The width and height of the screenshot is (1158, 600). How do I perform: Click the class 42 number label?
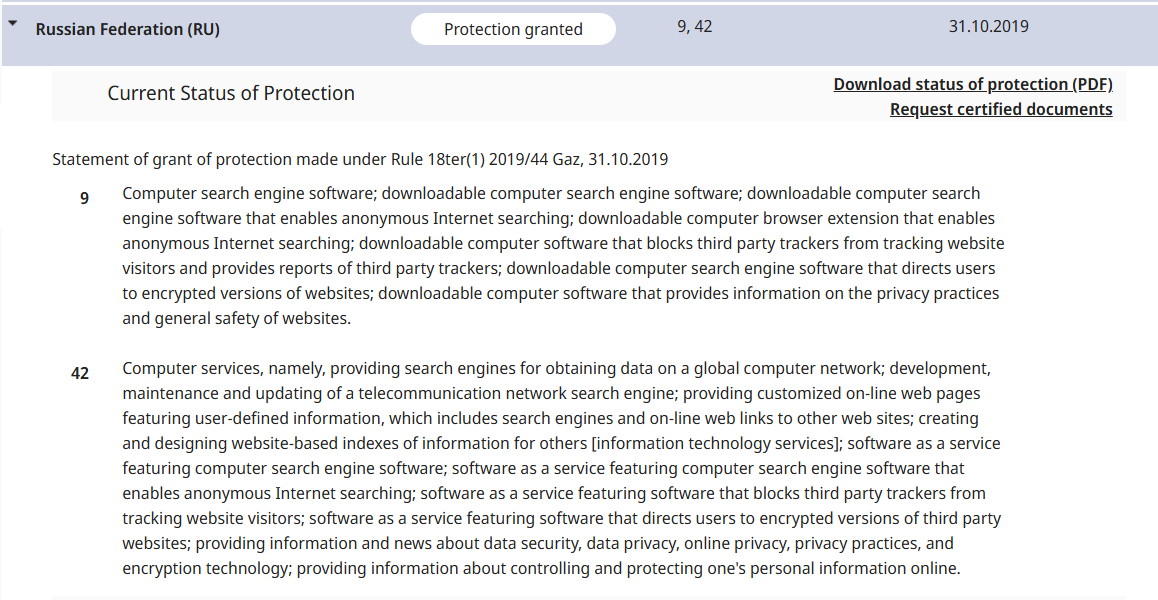click(80, 373)
